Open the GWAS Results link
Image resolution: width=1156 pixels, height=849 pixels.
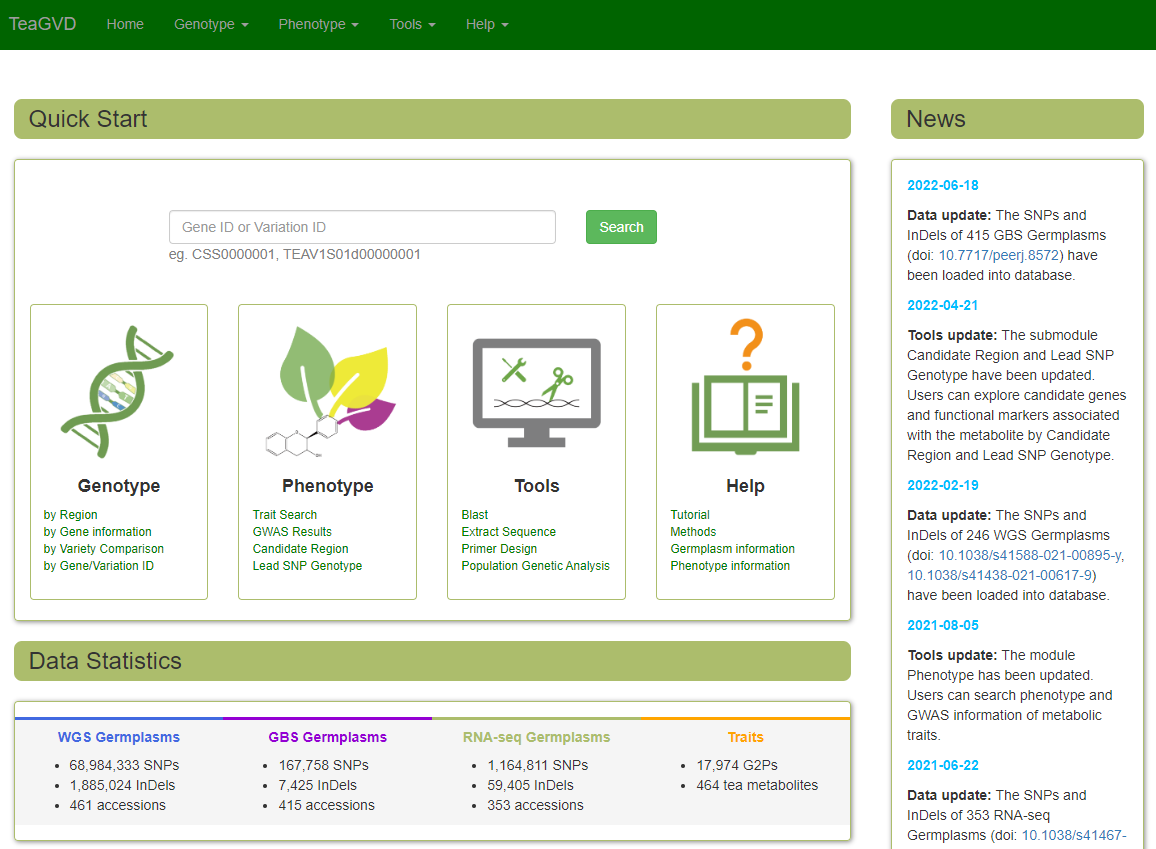tap(292, 532)
